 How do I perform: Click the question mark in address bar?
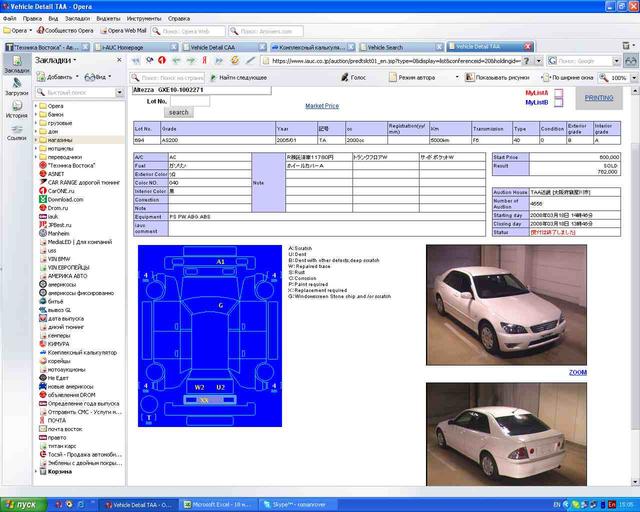(x=527, y=61)
